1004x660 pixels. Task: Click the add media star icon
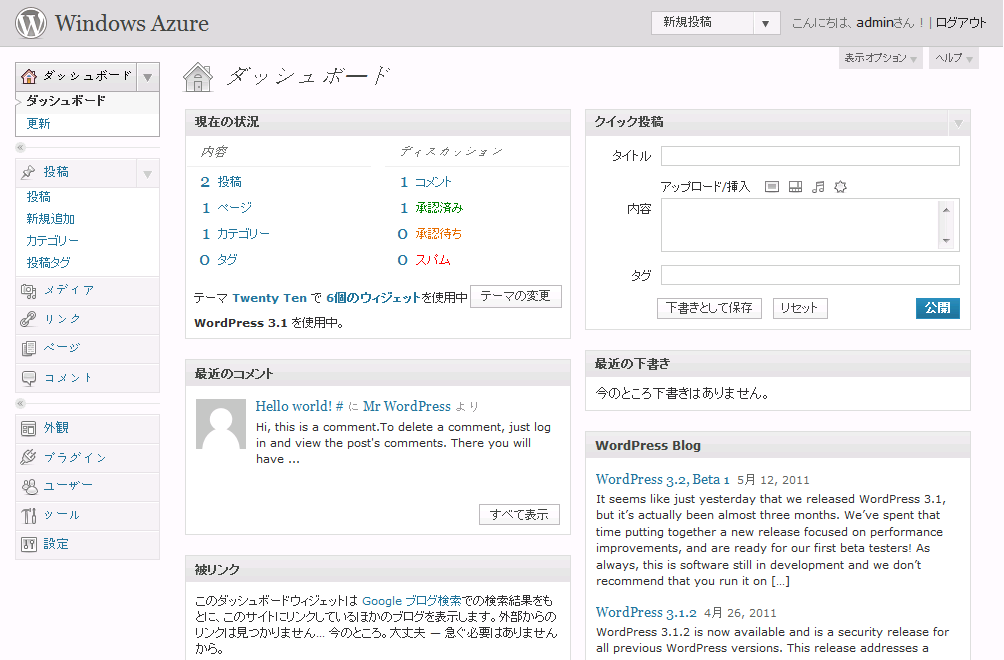pyautogui.click(x=841, y=187)
